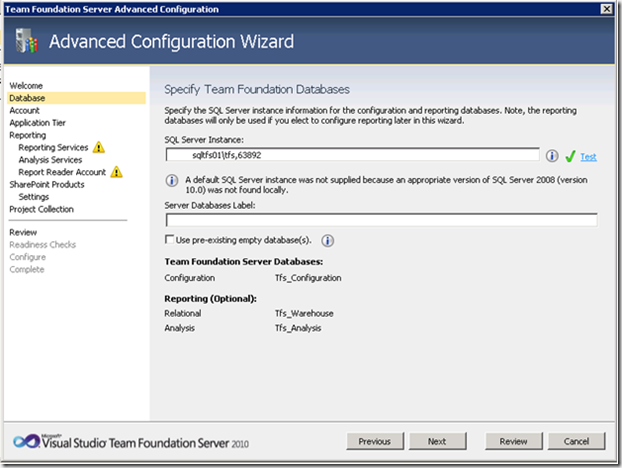The image size is (622, 468).
Task: Click the info icon beside pre-existing database checkbox
Action: click(x=328, y=241)
